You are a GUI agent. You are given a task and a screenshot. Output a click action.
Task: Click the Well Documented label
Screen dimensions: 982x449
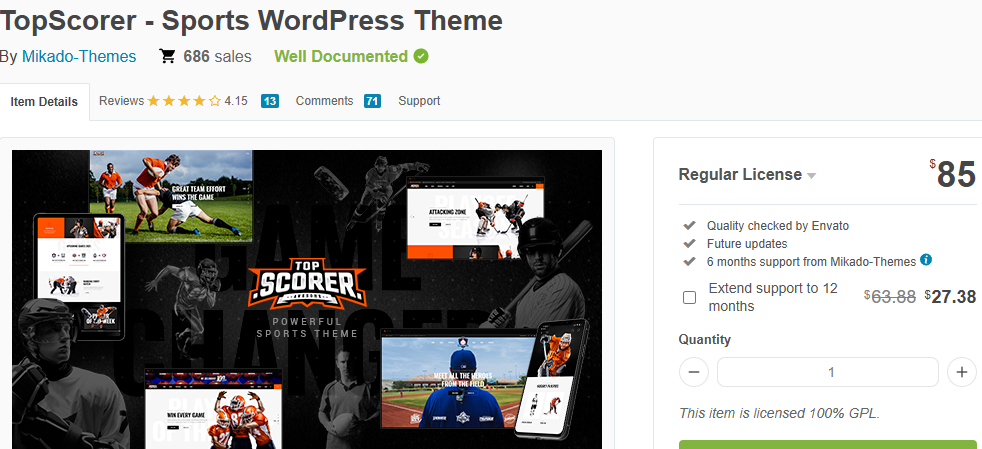coord(341,56)
